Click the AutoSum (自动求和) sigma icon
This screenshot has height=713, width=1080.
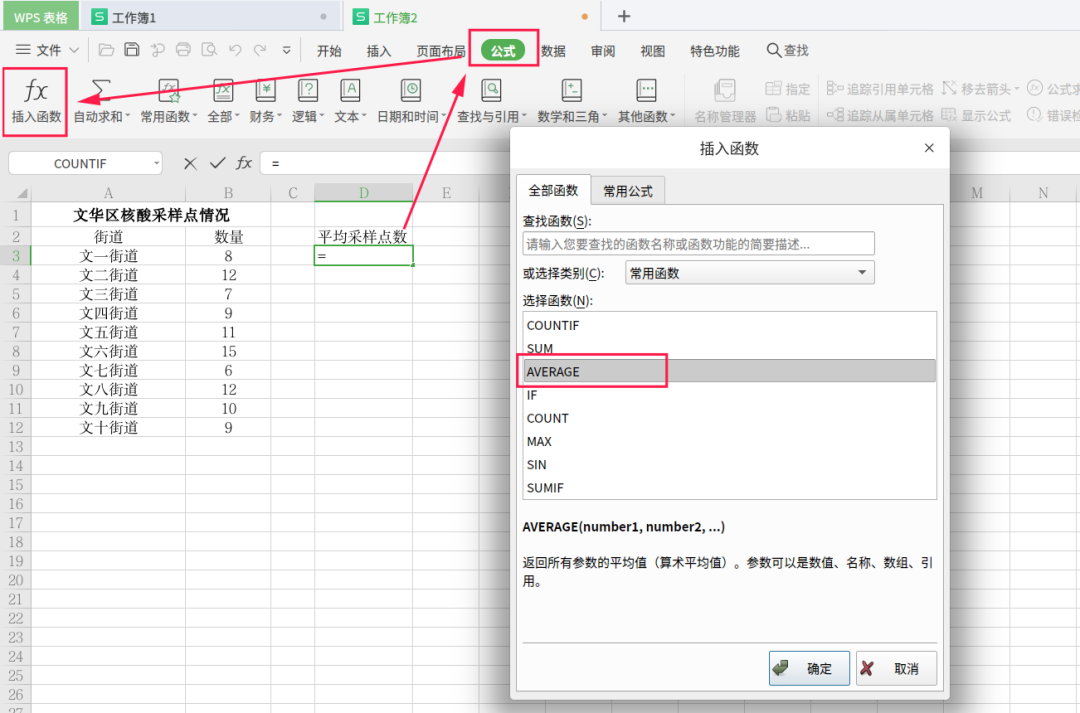101,90
